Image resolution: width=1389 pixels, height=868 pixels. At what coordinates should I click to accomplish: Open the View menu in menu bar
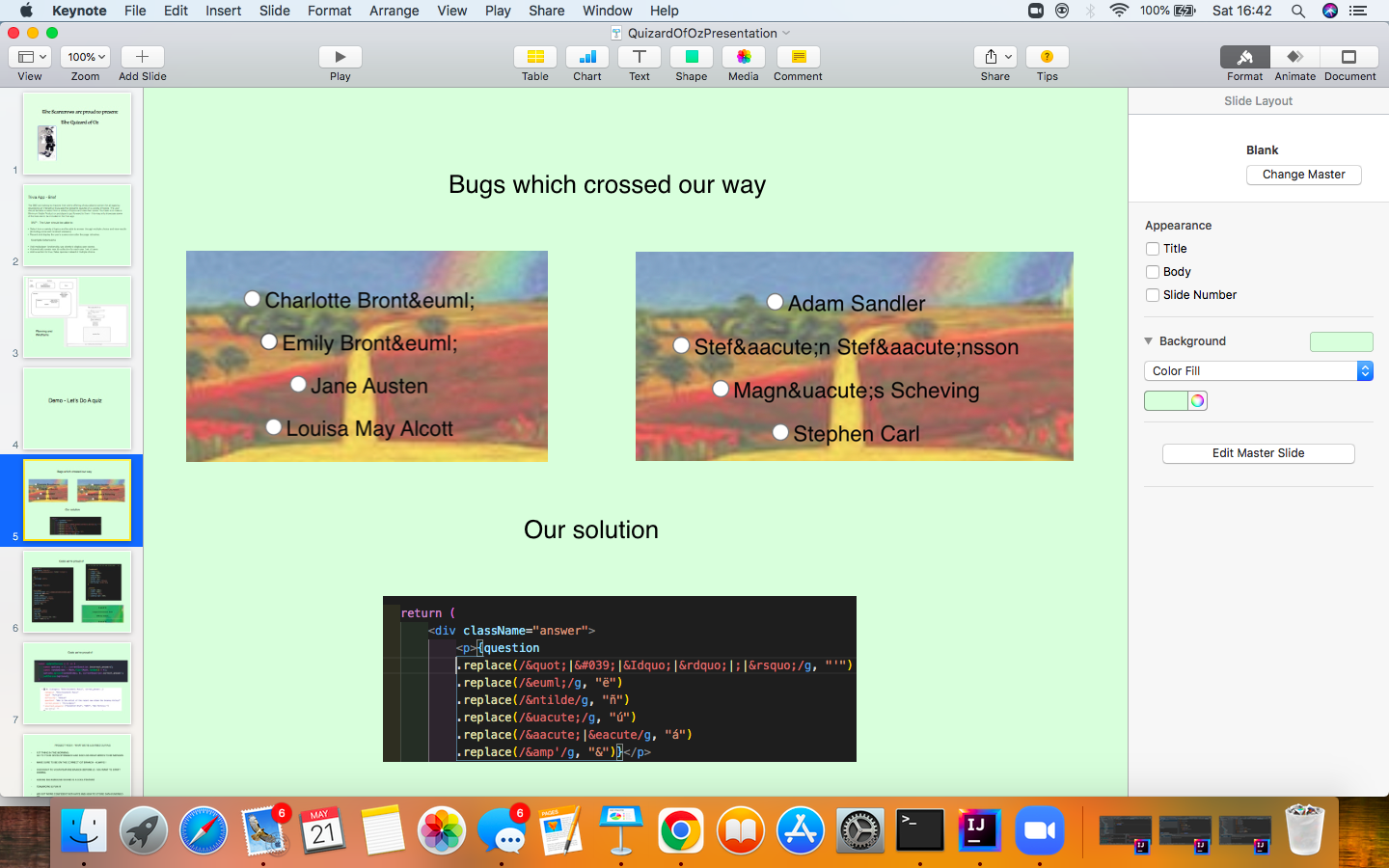(x=452, y=11)
